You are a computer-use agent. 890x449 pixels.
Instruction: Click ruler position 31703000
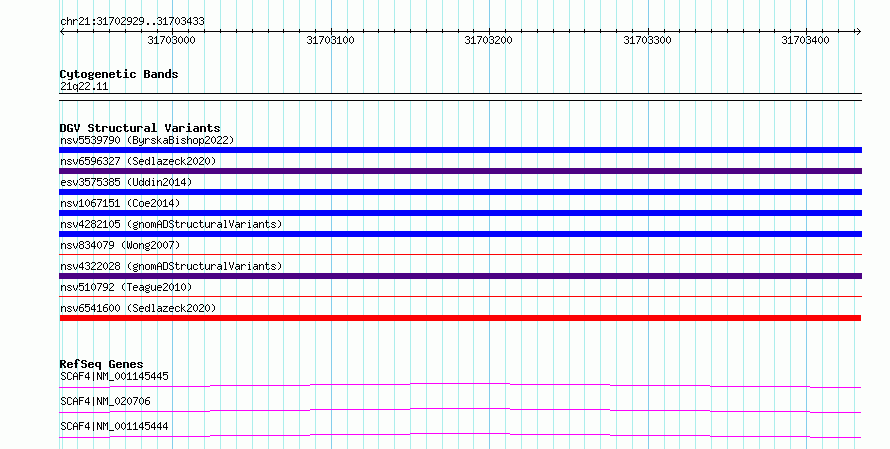171,40
